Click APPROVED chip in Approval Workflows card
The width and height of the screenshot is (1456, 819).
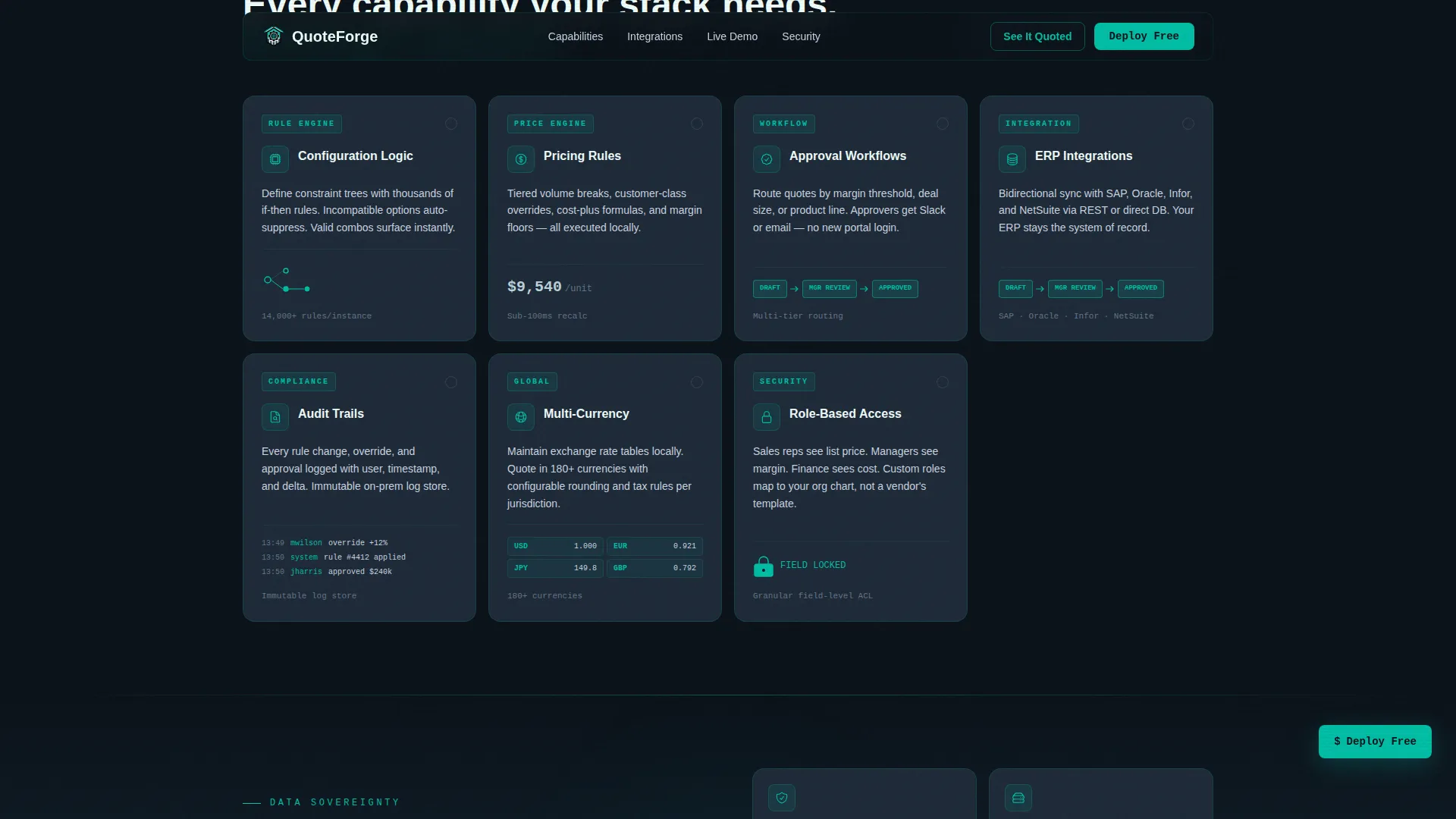tap(895, 288)
